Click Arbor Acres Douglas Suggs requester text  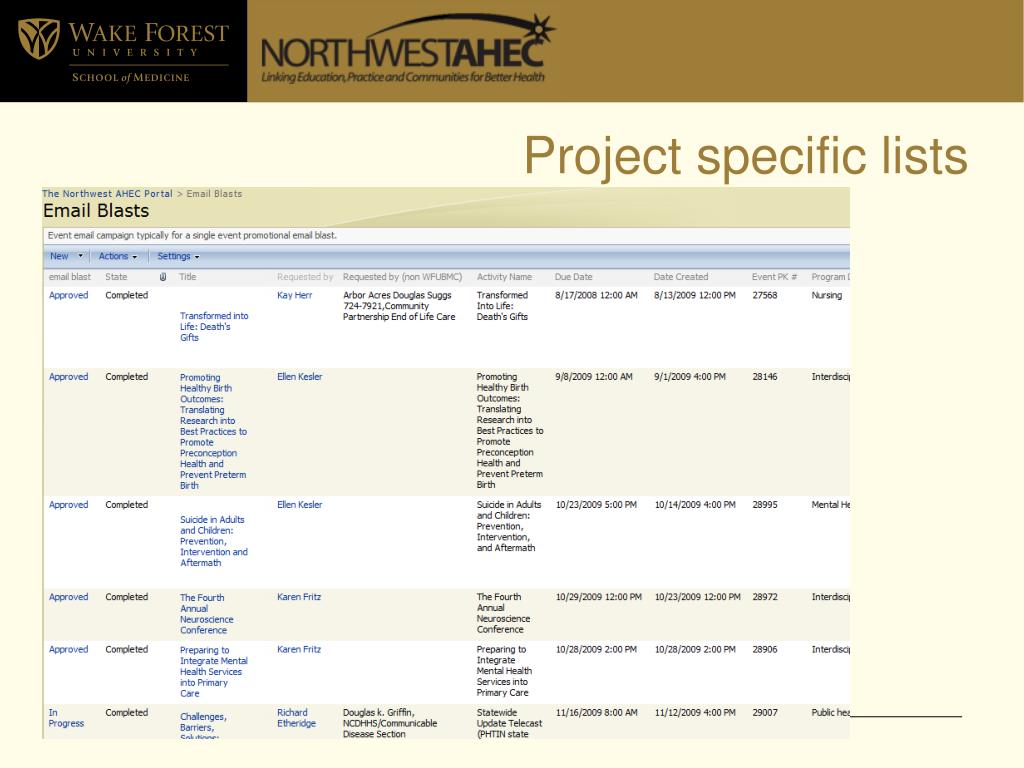[x=399, y=306]
